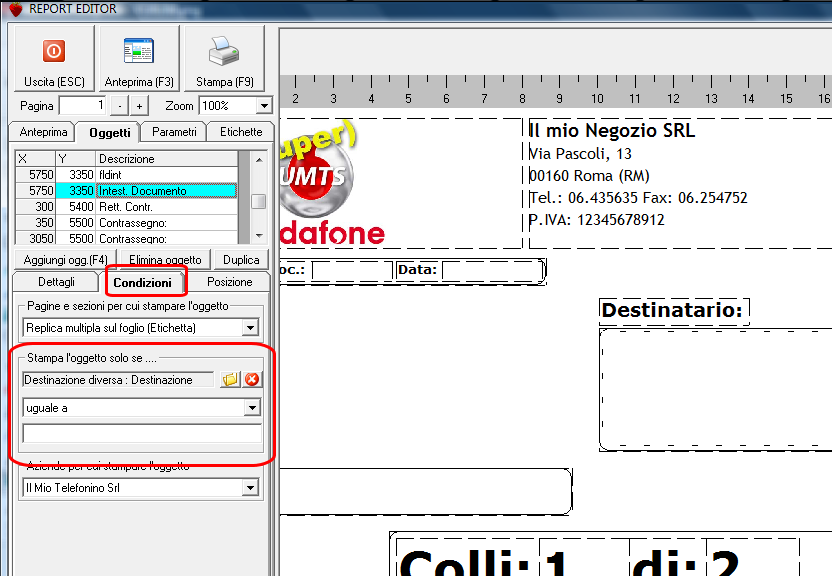This screenshot has height=576, width=832.
Task: Switch to the Etichette tab
Action: point(241,132)
